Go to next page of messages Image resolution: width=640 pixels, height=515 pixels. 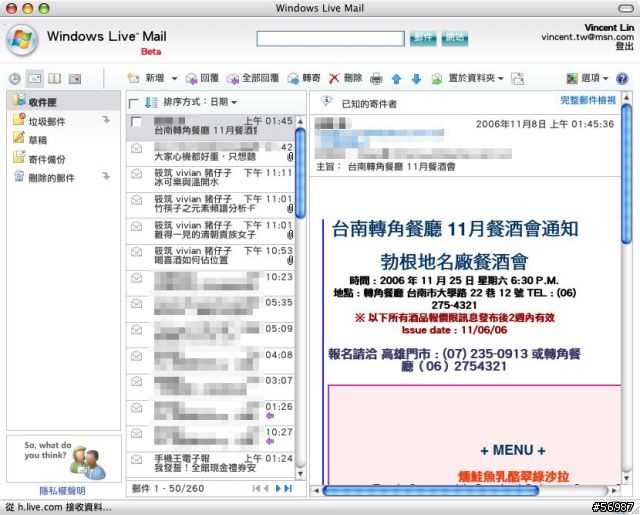click(278, 488)
